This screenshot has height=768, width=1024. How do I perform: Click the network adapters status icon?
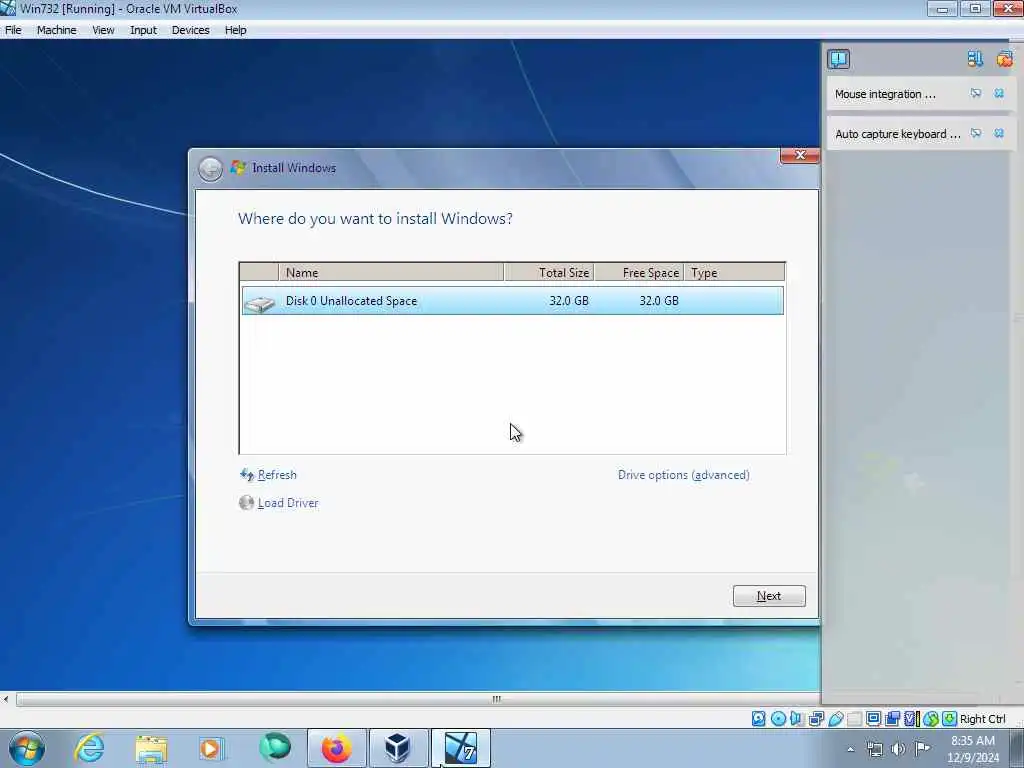[816, 719]
